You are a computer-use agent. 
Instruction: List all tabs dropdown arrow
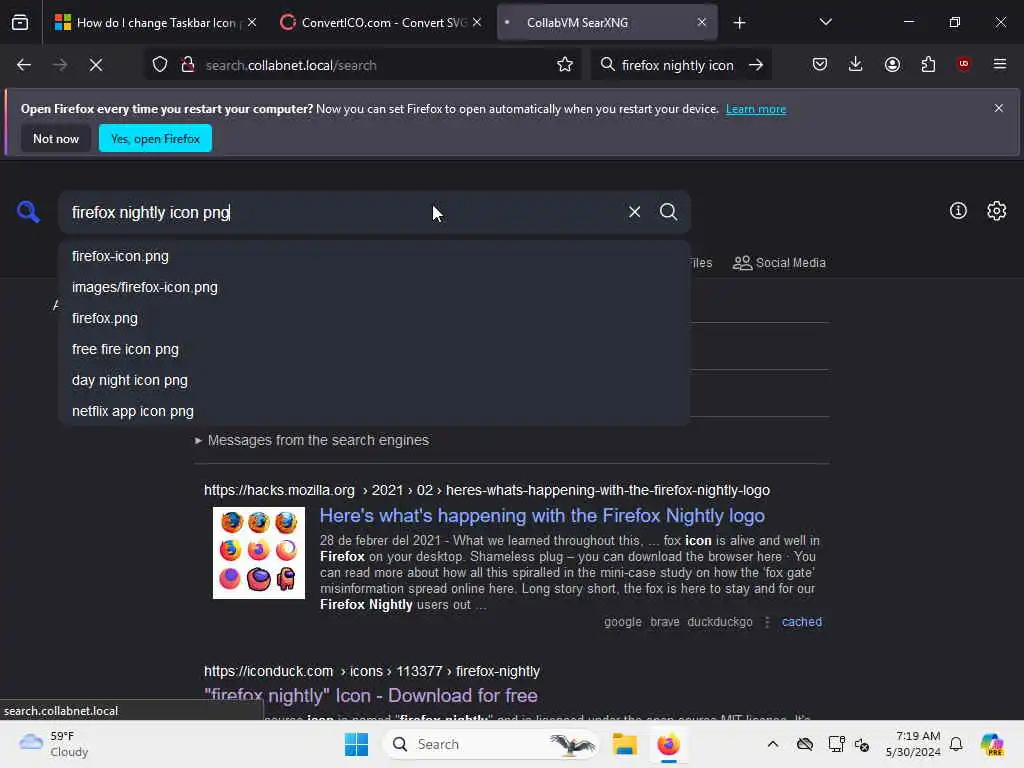point(825,22)
